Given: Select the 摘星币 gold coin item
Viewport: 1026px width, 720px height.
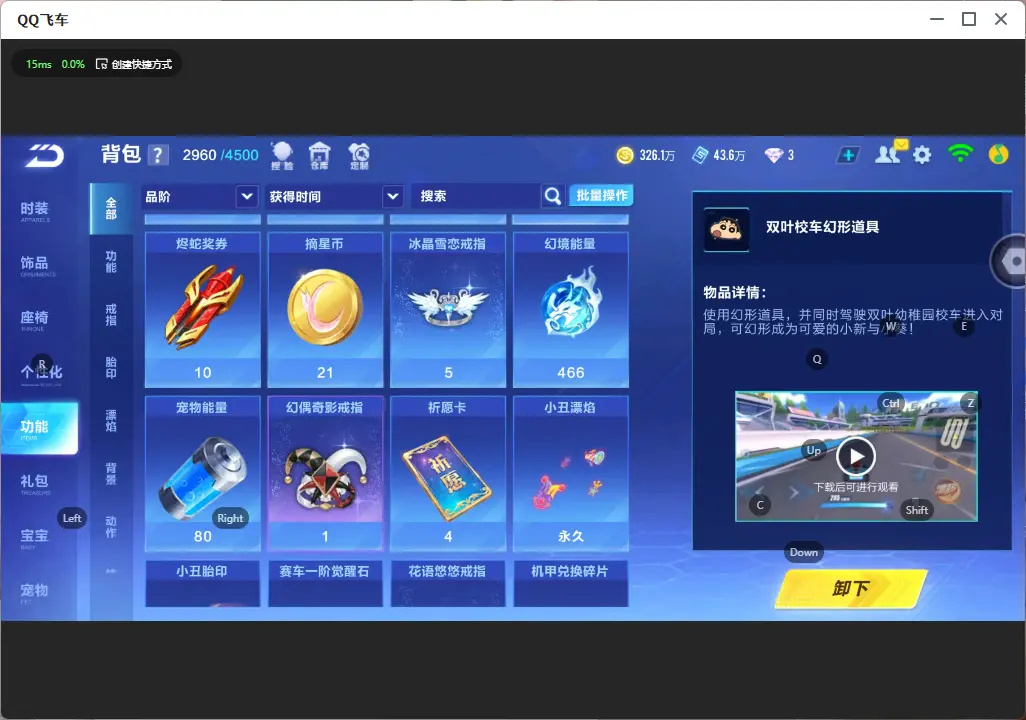Looking at the screenshot, I should 325,310.
